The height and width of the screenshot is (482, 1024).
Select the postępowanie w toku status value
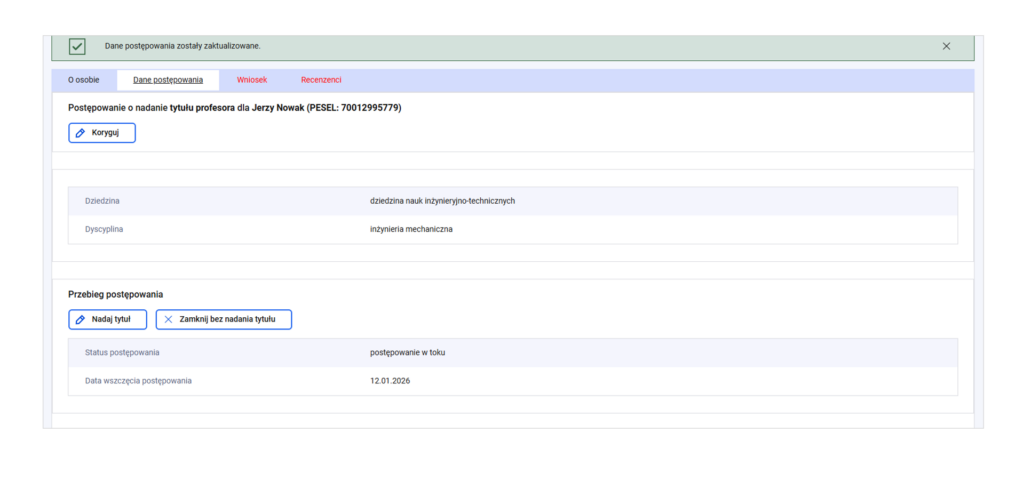(414, 353)
